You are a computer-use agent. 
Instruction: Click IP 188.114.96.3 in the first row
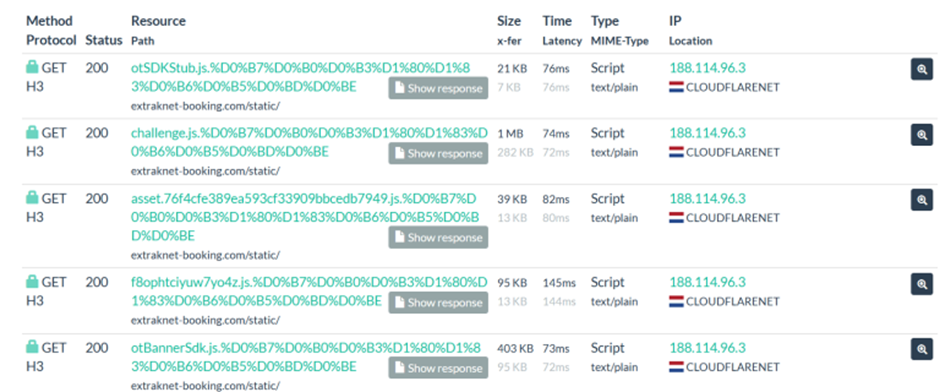[x=707, y=68]
